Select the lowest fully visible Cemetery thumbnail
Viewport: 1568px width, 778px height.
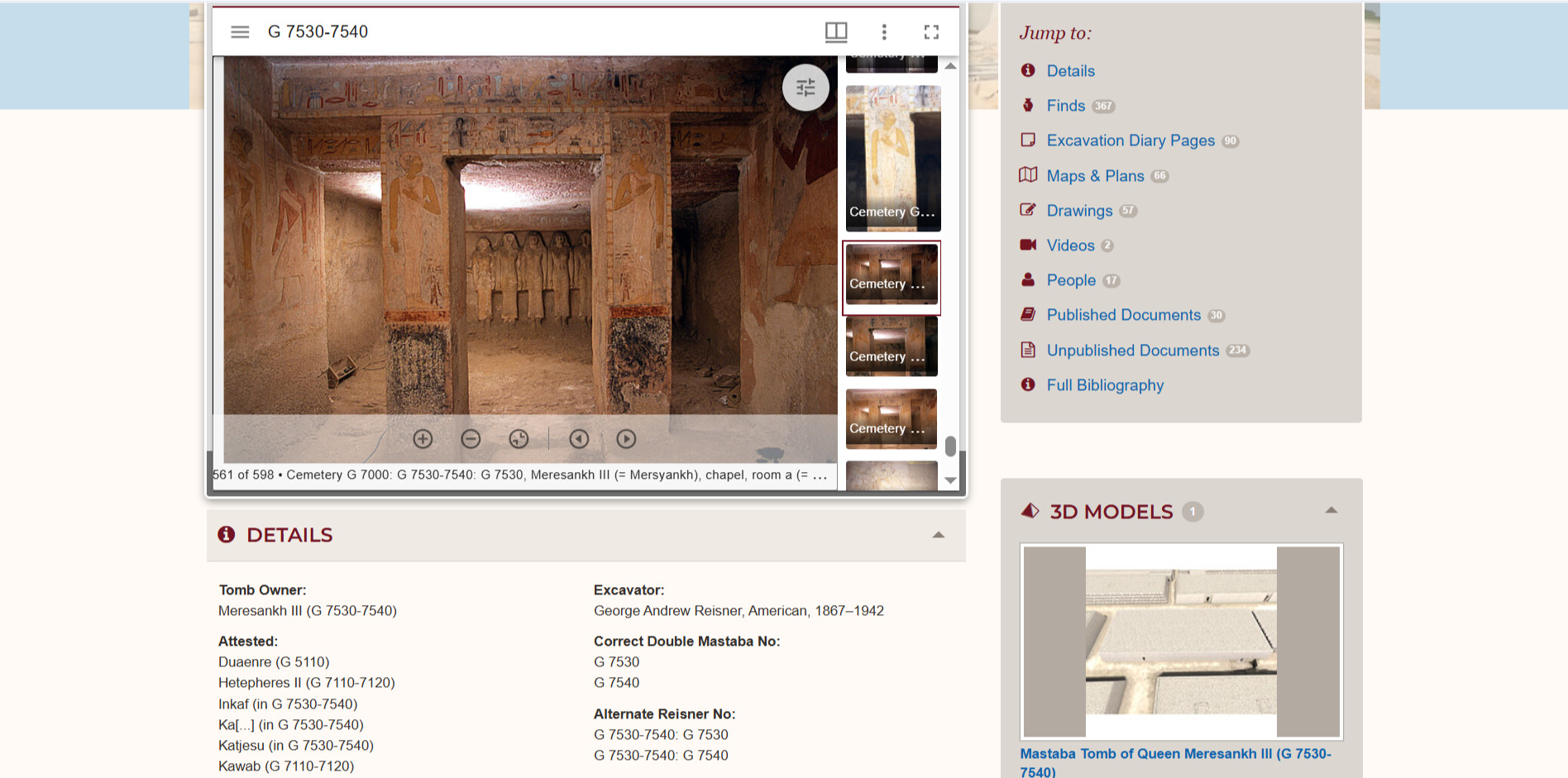(892, 418)
